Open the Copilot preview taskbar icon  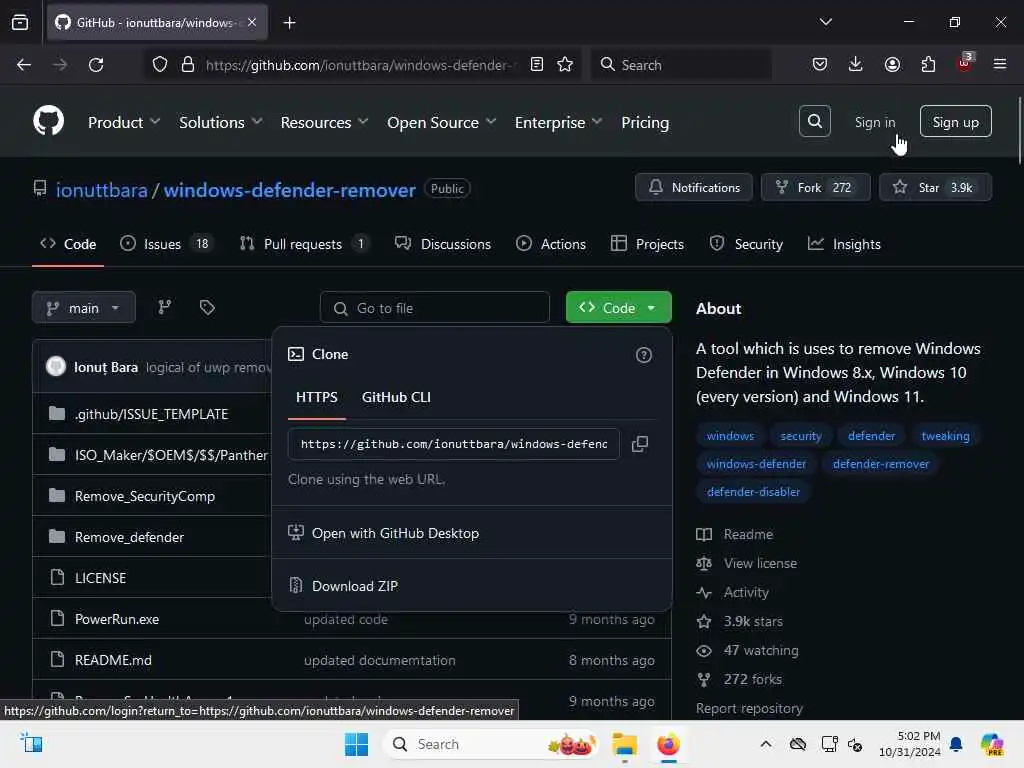(x=992, y=744)
